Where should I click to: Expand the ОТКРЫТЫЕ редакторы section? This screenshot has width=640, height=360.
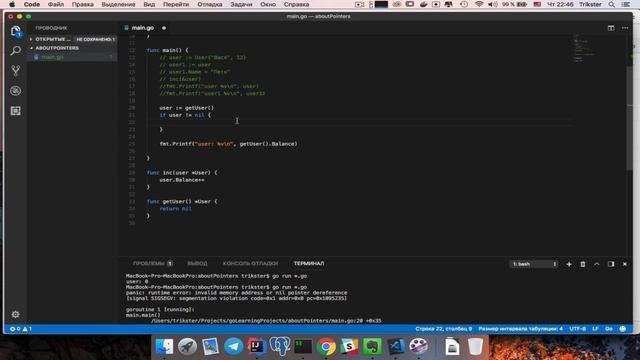point(72,39)
